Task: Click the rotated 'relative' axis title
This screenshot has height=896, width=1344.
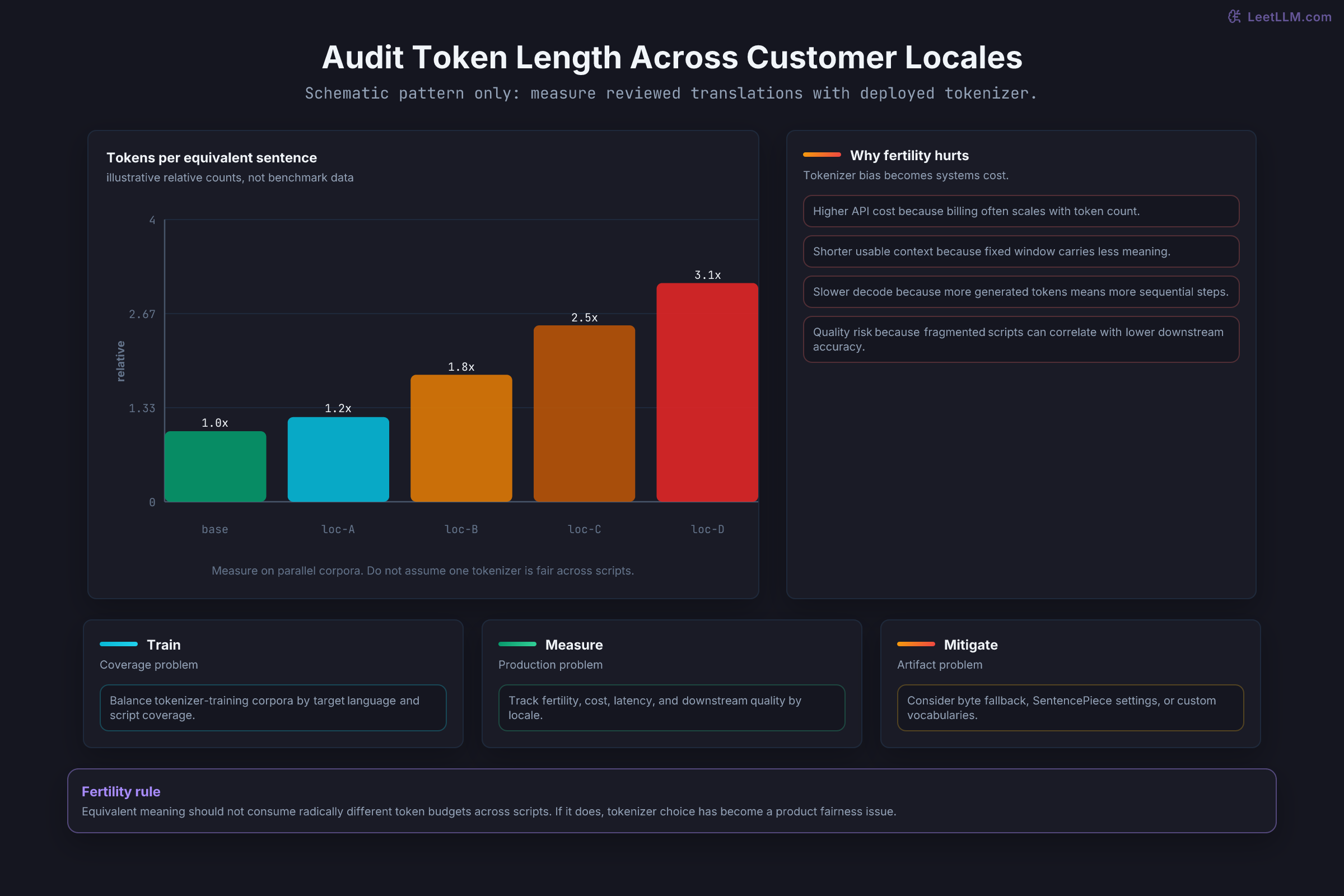Action: click(120, 361)
